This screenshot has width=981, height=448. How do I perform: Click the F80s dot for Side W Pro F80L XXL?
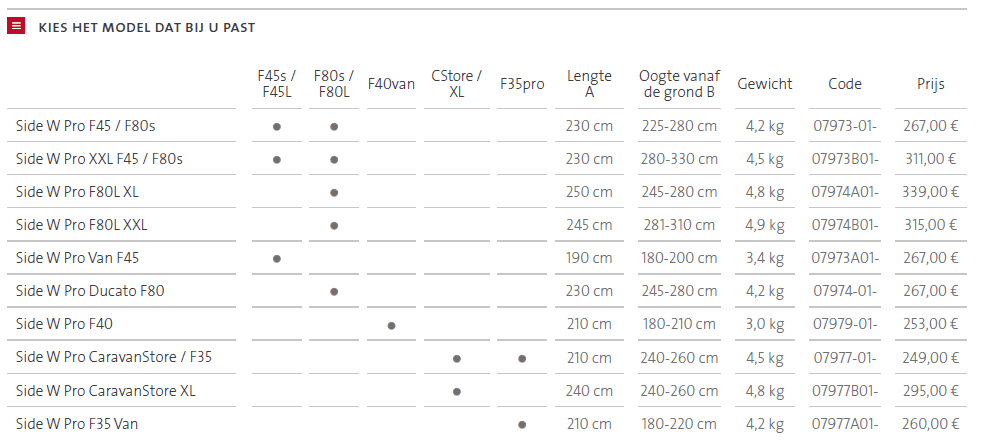click(334, 226)
